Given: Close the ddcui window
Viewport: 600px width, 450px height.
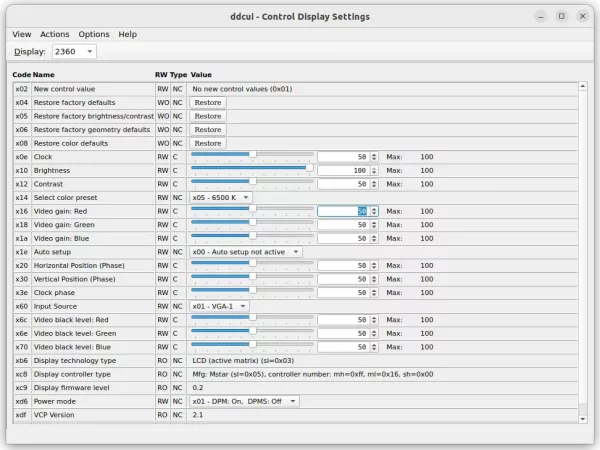Looking at the screenshot, I should click(582, 16).
